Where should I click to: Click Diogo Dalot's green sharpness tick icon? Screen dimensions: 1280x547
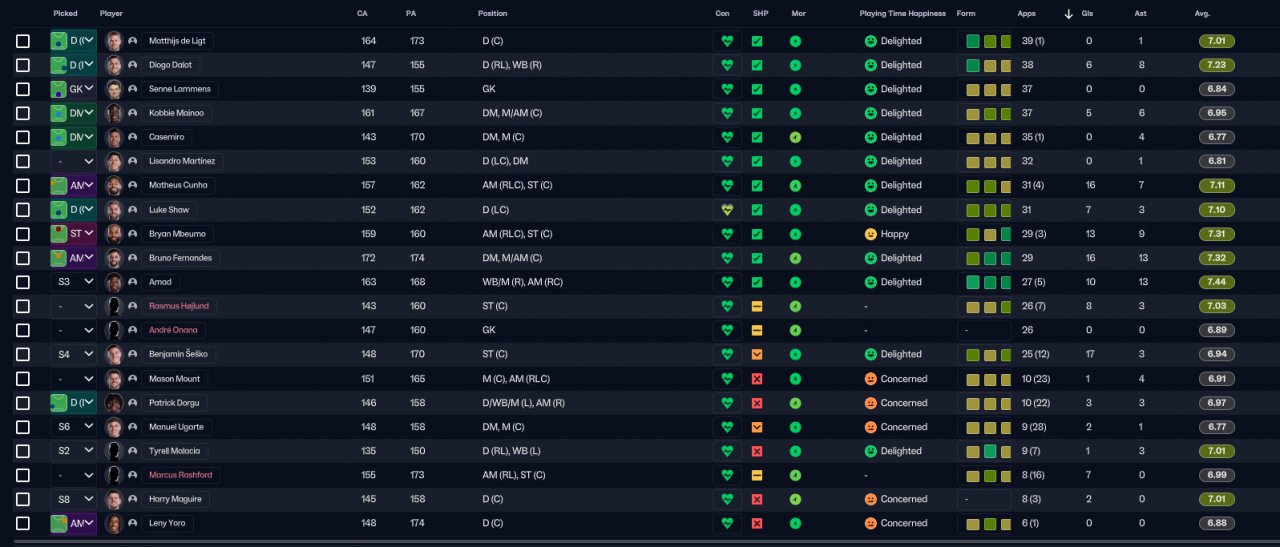tap(757, 65)
